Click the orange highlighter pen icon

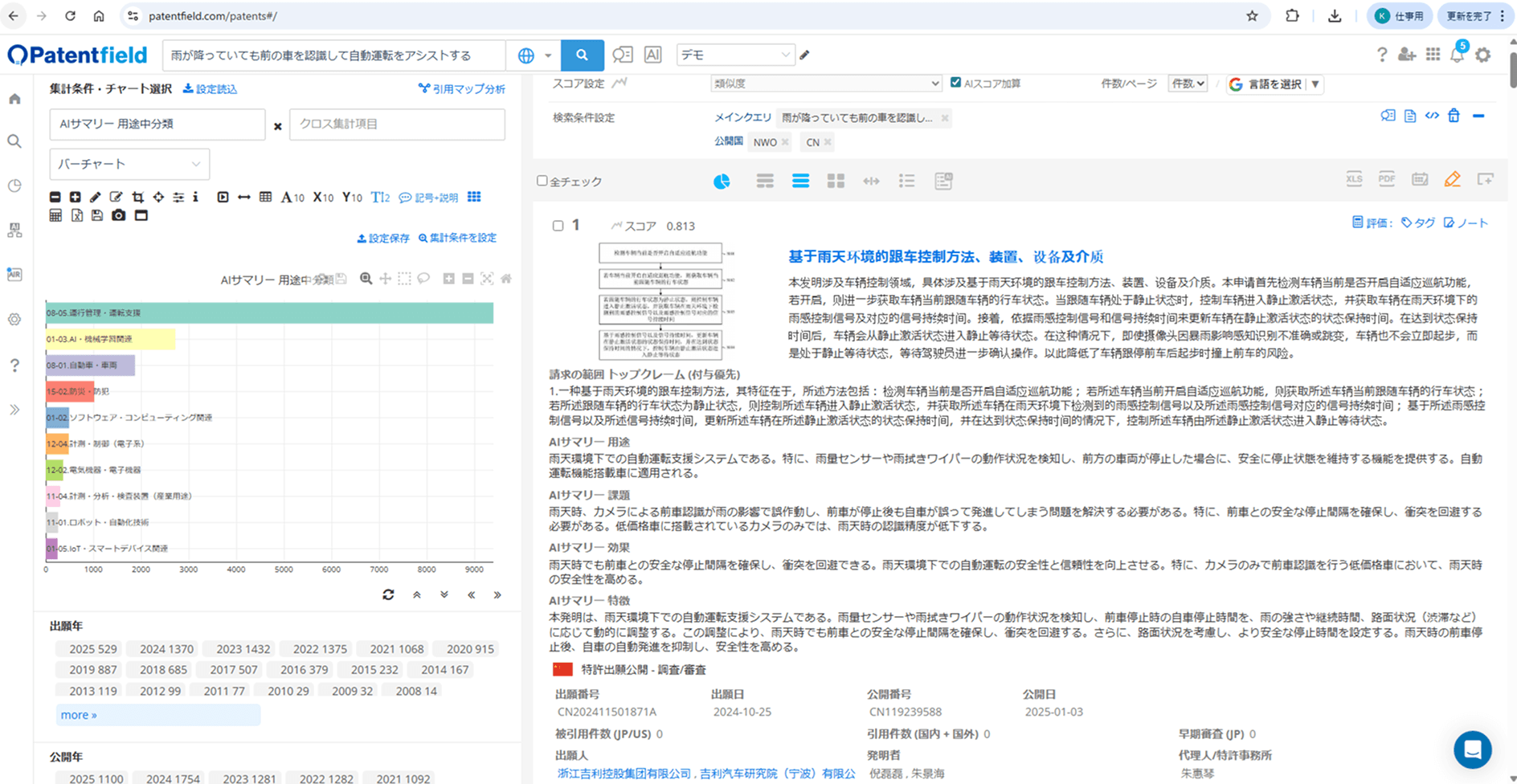pos(1452,180)
